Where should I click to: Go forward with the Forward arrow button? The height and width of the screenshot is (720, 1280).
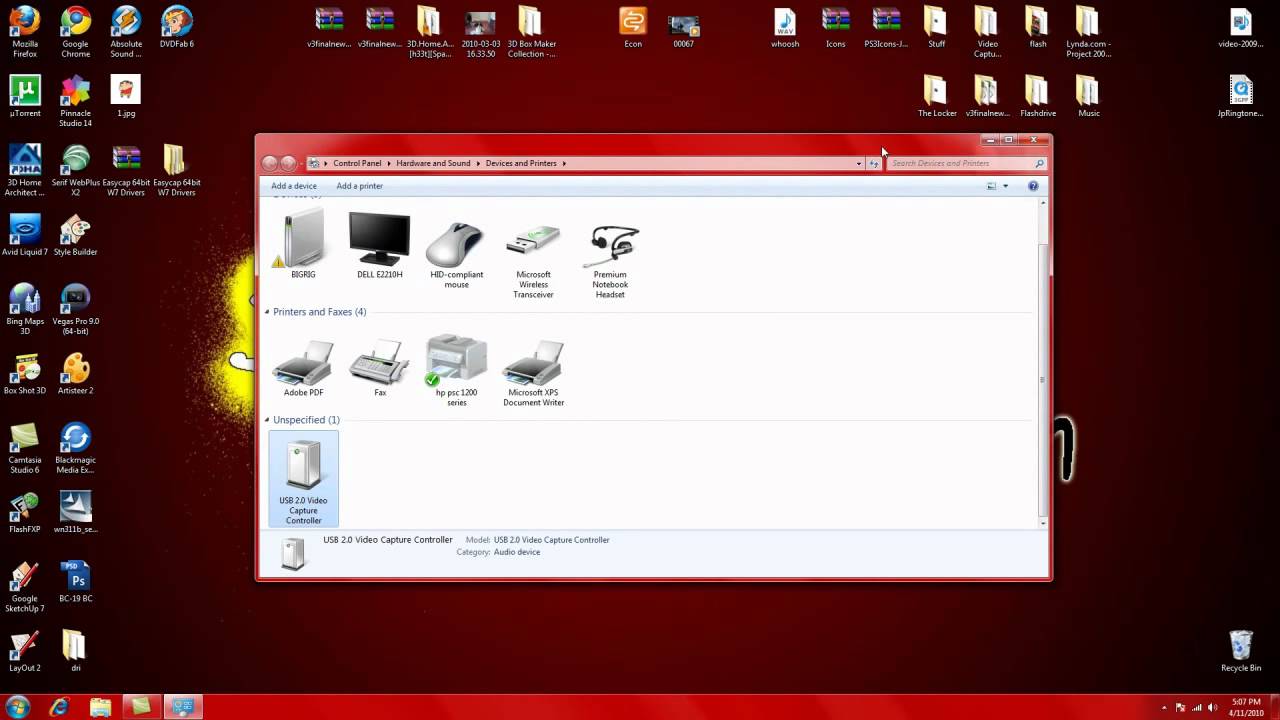click(x=289, y=163)
